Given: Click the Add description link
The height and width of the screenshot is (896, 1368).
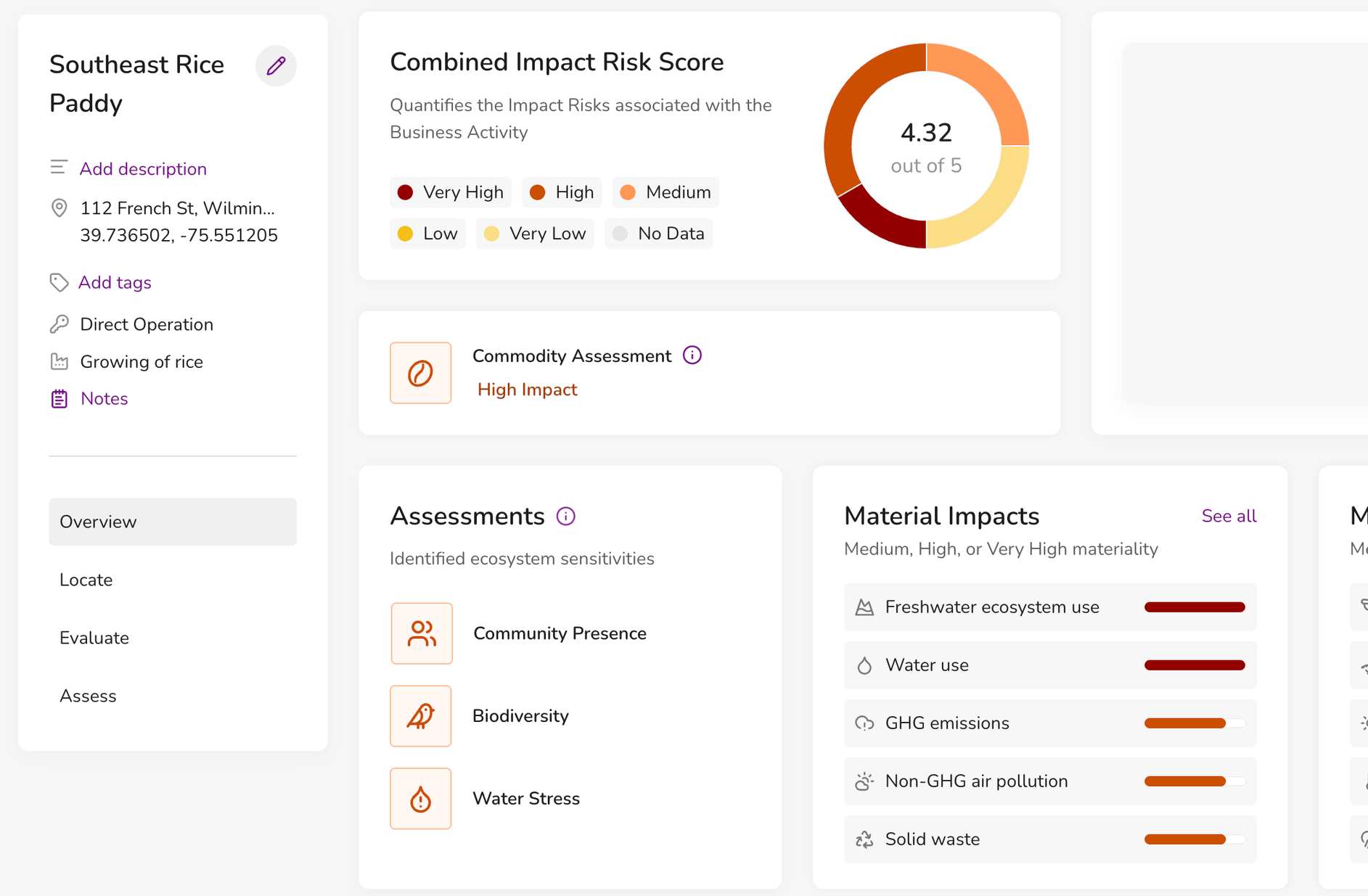Looking at the screenshot, I should (143, 169).
